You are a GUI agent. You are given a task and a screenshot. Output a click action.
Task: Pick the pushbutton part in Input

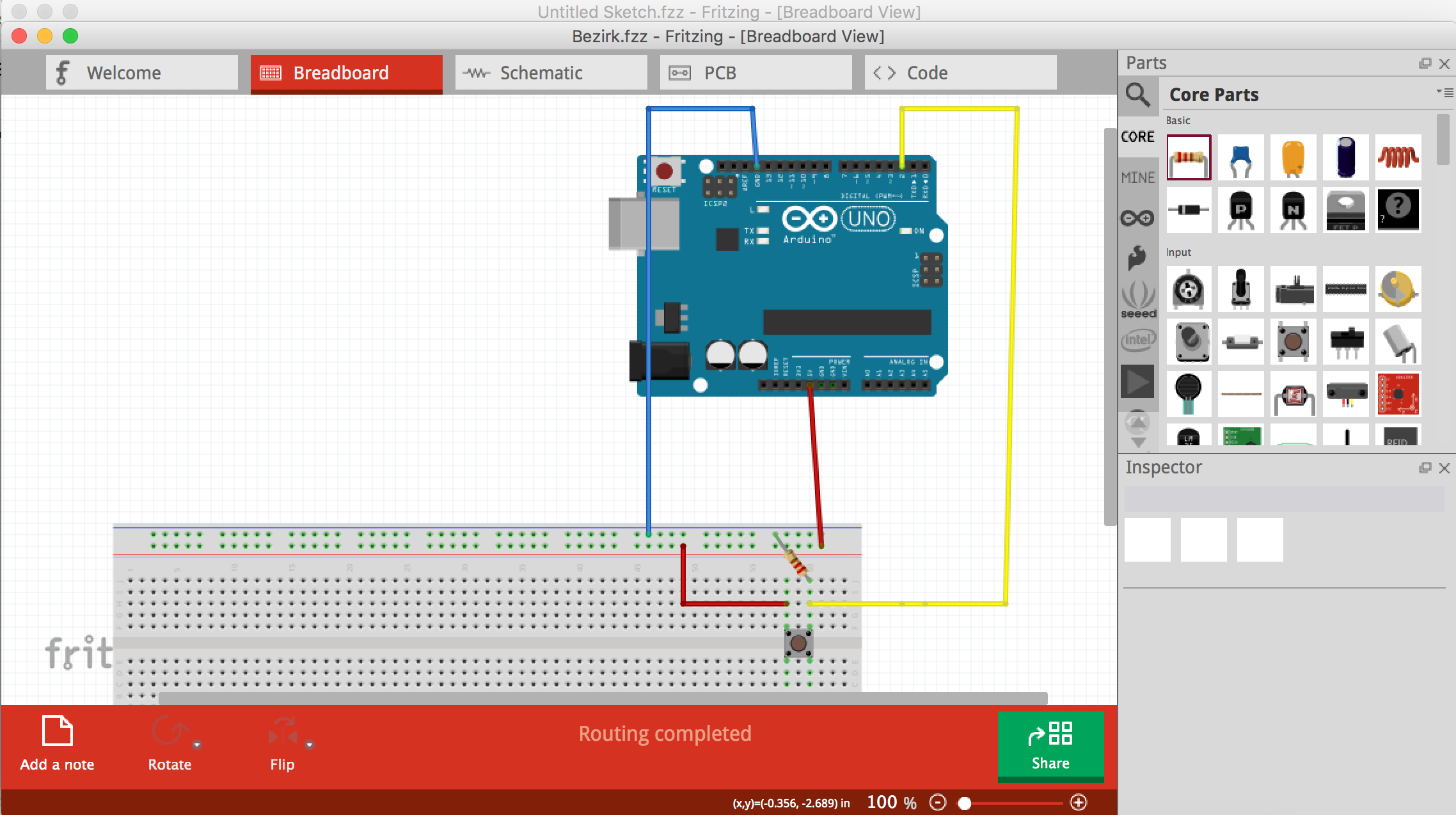click(x=1293, y=342)
